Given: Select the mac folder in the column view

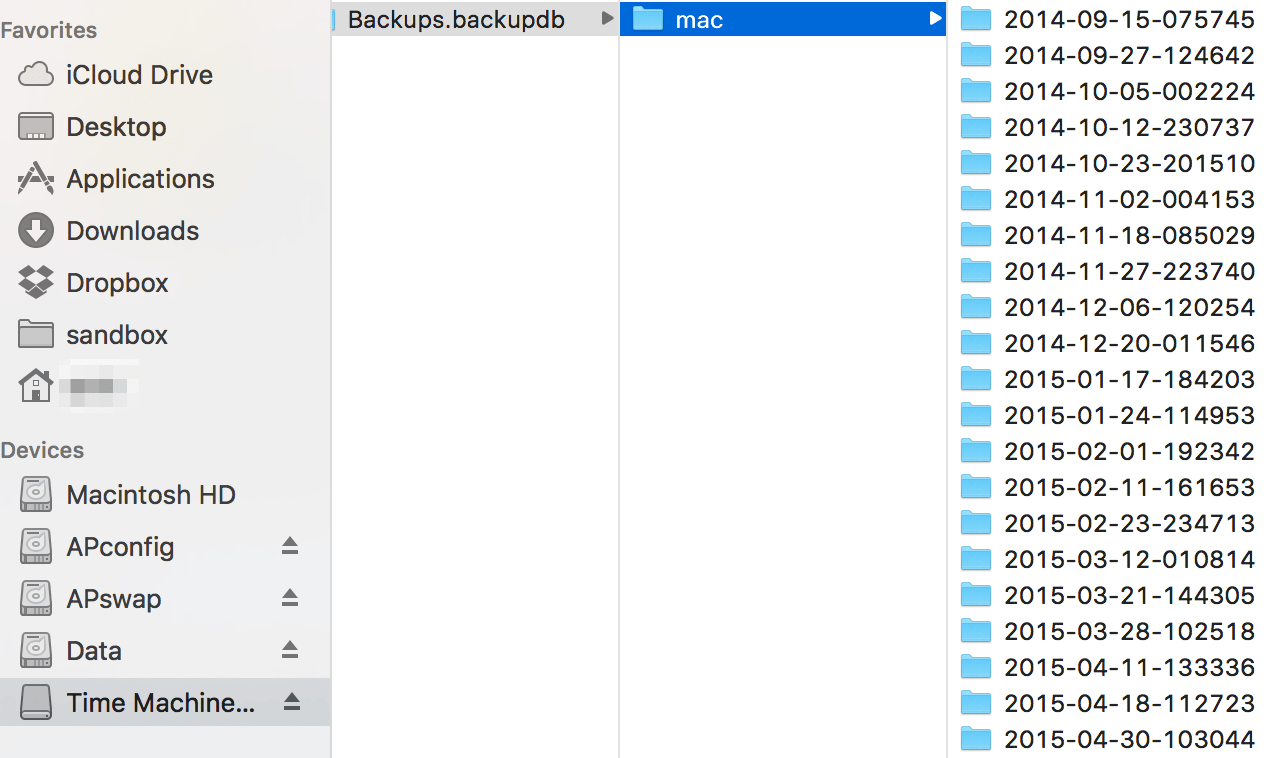Looking at the screenshot, I should point(700,18).
